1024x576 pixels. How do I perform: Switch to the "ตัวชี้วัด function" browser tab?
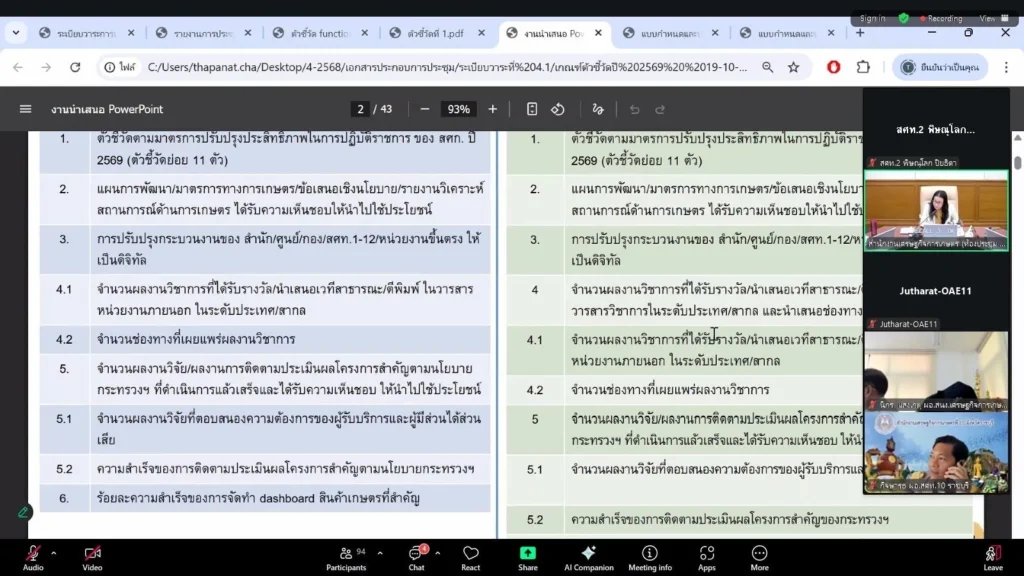[318, 33]
